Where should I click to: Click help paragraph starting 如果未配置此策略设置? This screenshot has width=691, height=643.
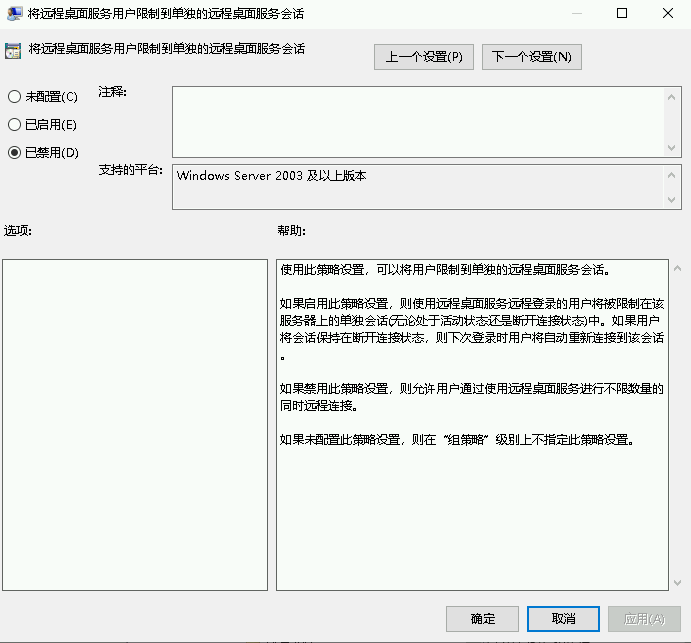click(x=457, y=439)
